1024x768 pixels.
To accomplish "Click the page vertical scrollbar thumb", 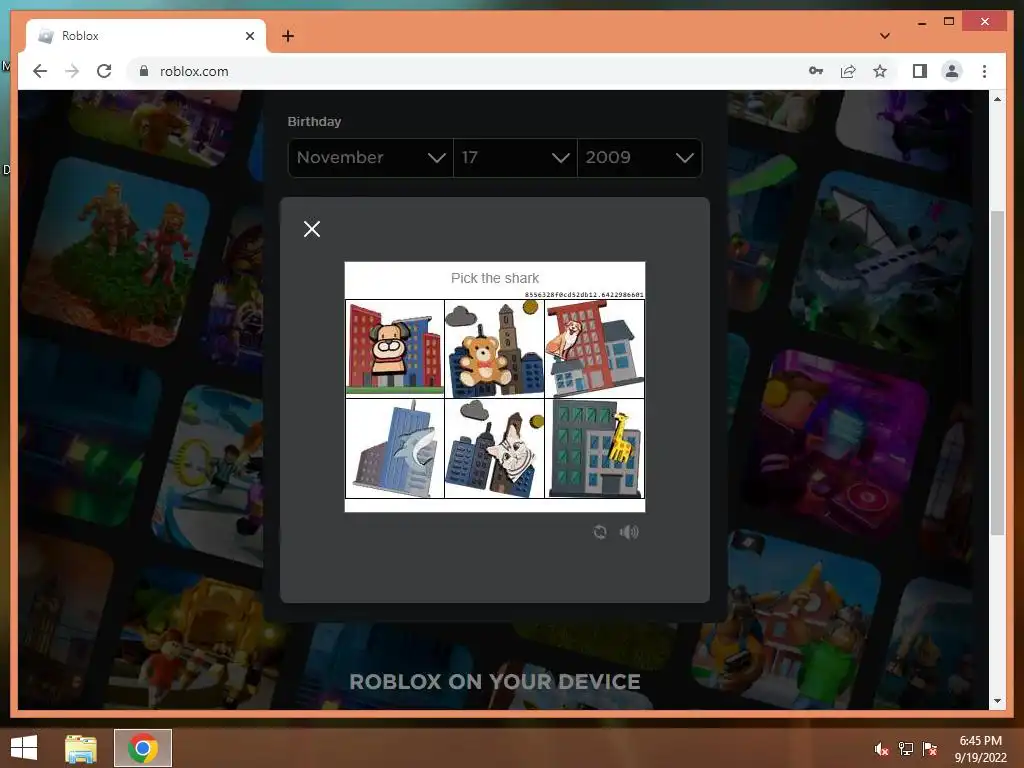I will (997, 372).
